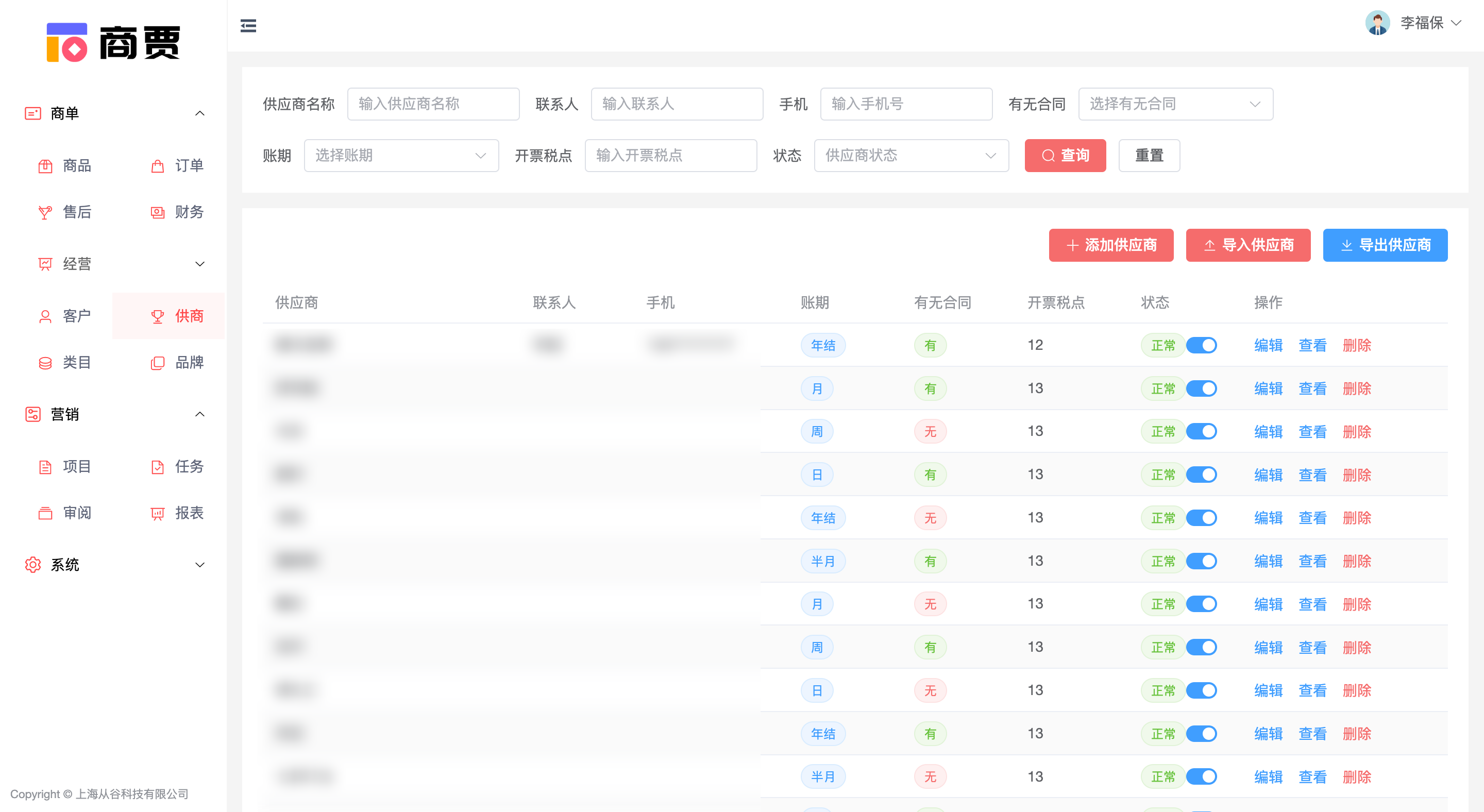Toggle the last supplier's 正常 status switch
Viewport: 1484px width, 812px height.
pyautogui.click(x=1204, y=776)
